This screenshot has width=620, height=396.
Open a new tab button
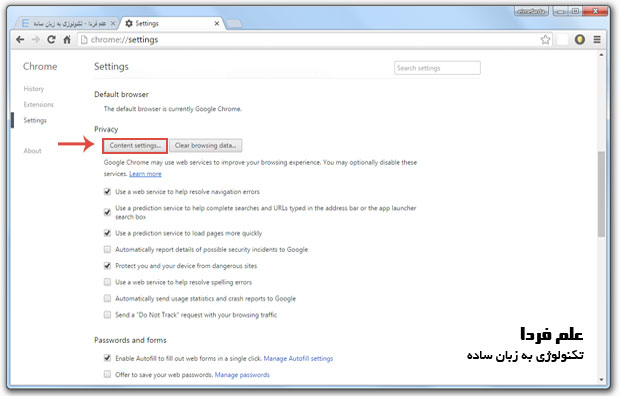click(x=234, y=24)
